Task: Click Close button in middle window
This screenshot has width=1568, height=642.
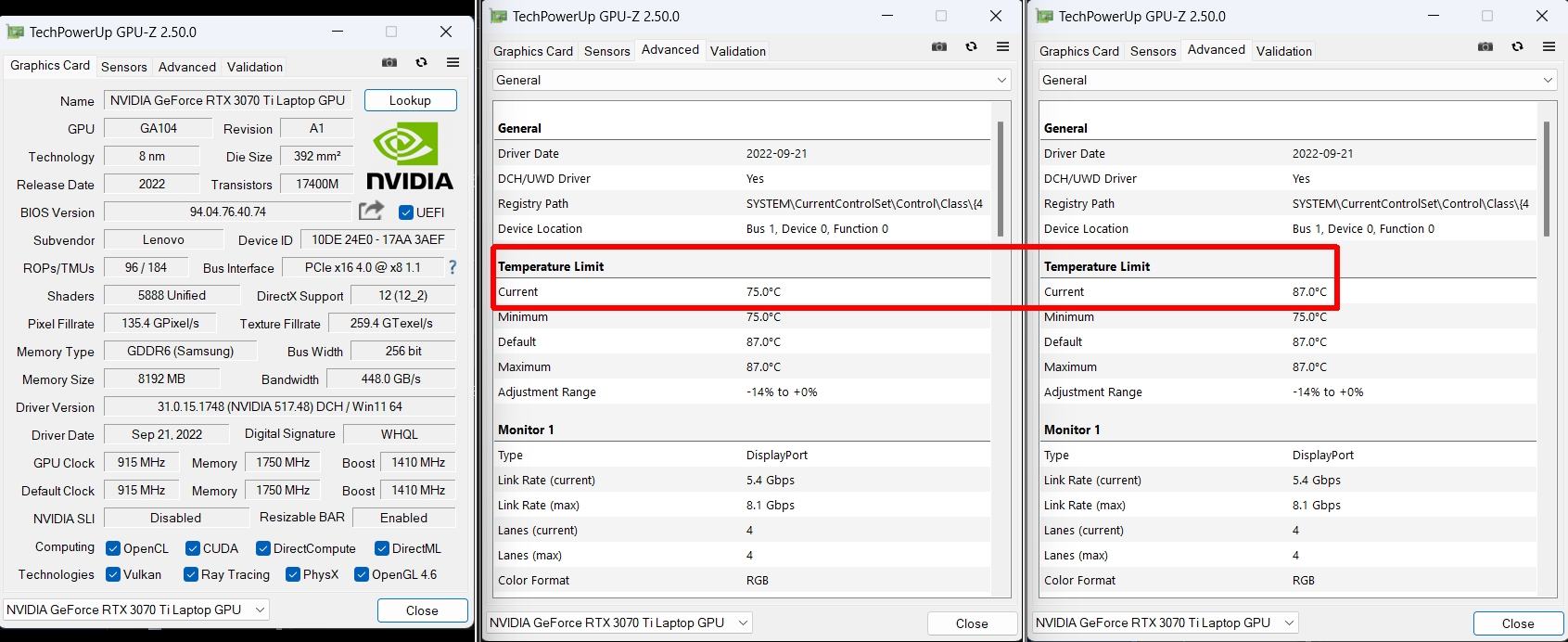Action: [972, 623]
